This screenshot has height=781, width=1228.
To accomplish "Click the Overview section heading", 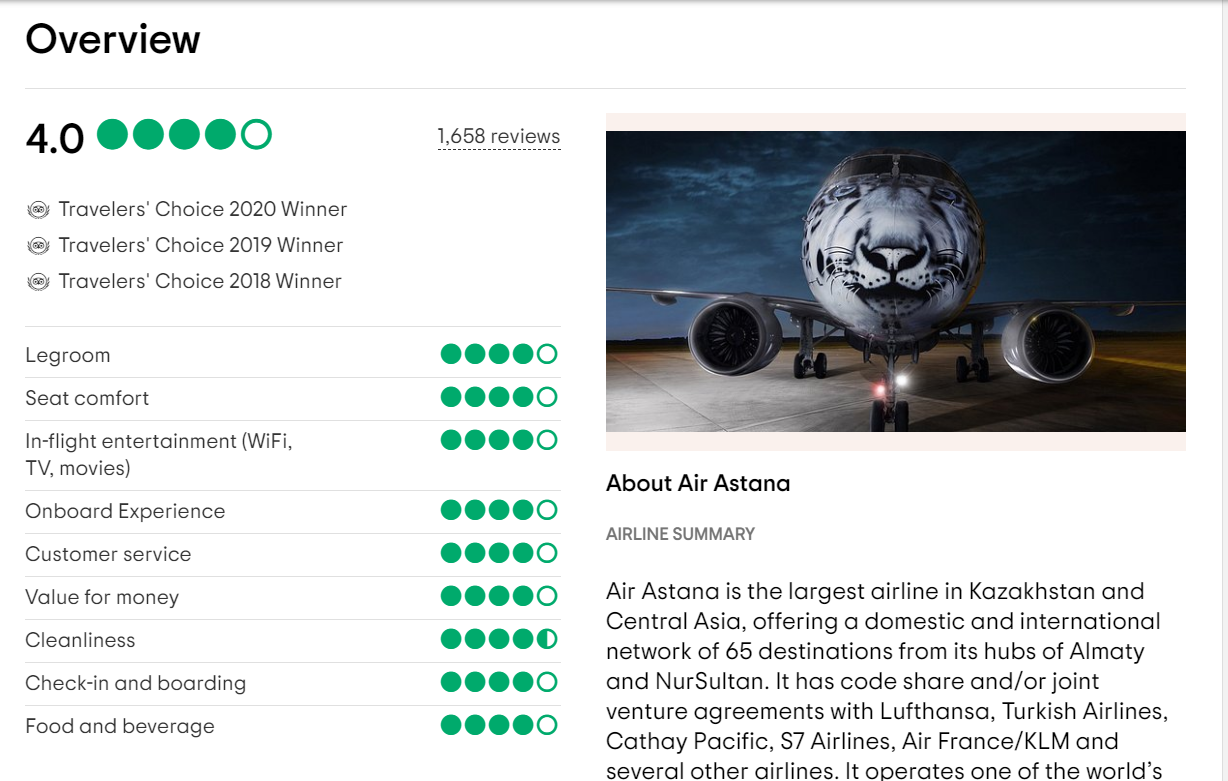I will [x=113, y=40].
